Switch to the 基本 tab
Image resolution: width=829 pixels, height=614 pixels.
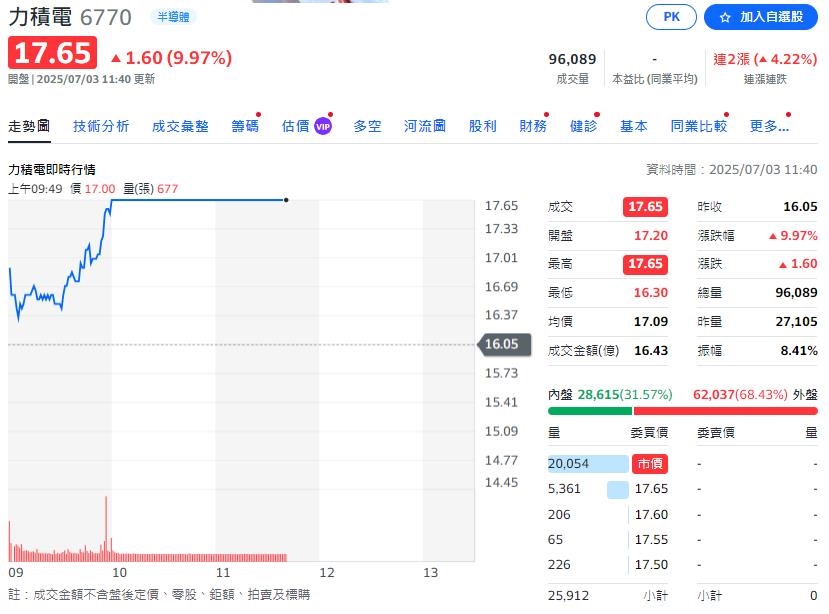634,126
